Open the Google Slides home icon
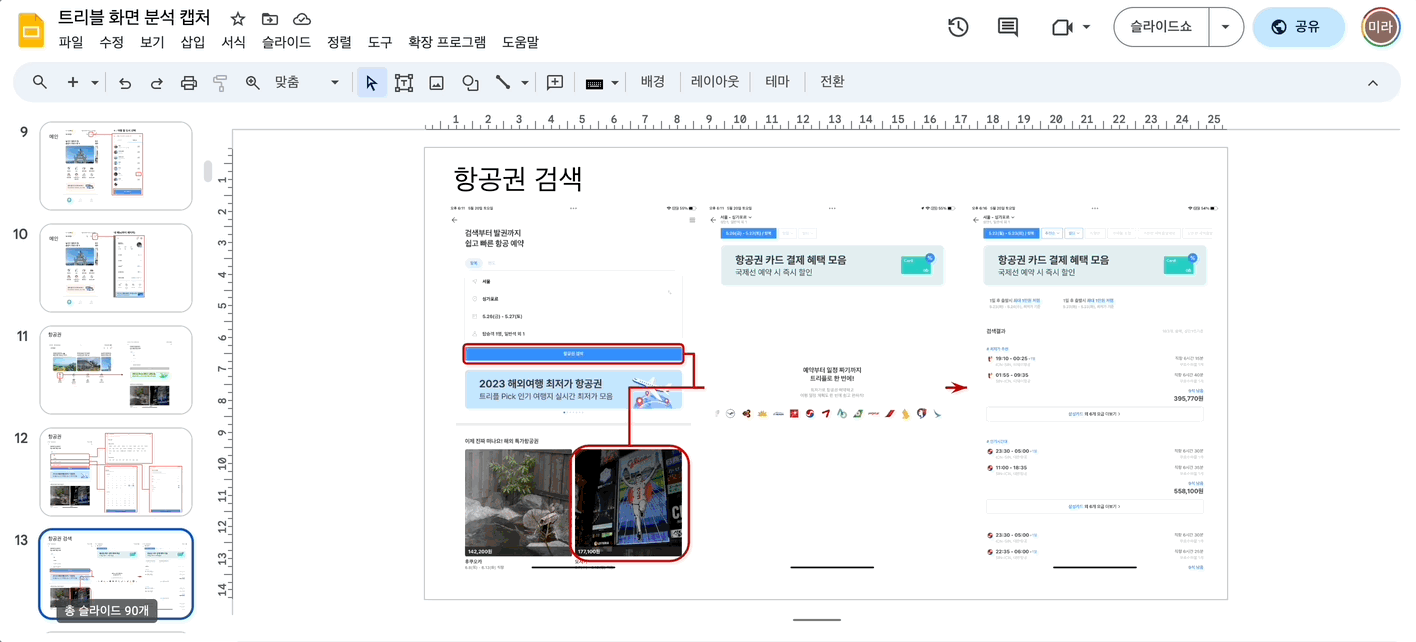Screen dimensions: 1416x642 pos(32,29)
